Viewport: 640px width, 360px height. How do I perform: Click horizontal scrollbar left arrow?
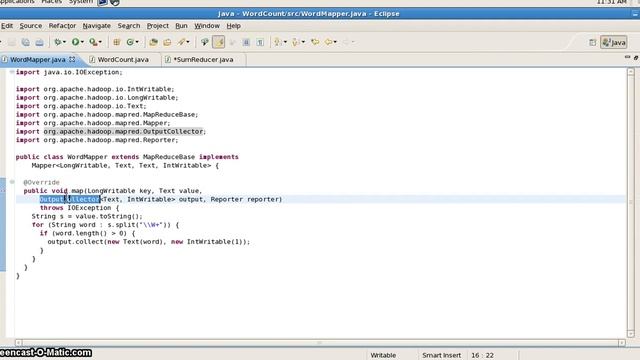18,342
